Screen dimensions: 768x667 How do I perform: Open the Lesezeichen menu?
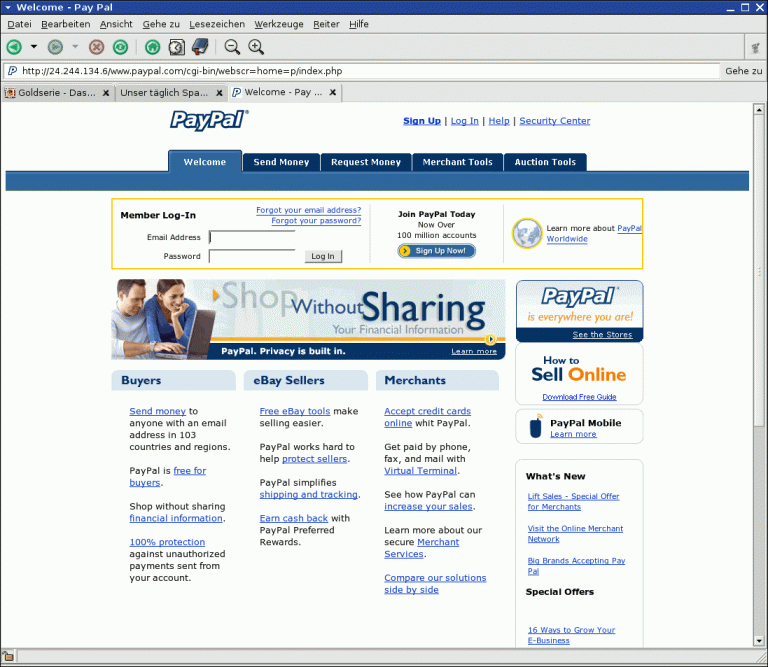click(217, 24)
